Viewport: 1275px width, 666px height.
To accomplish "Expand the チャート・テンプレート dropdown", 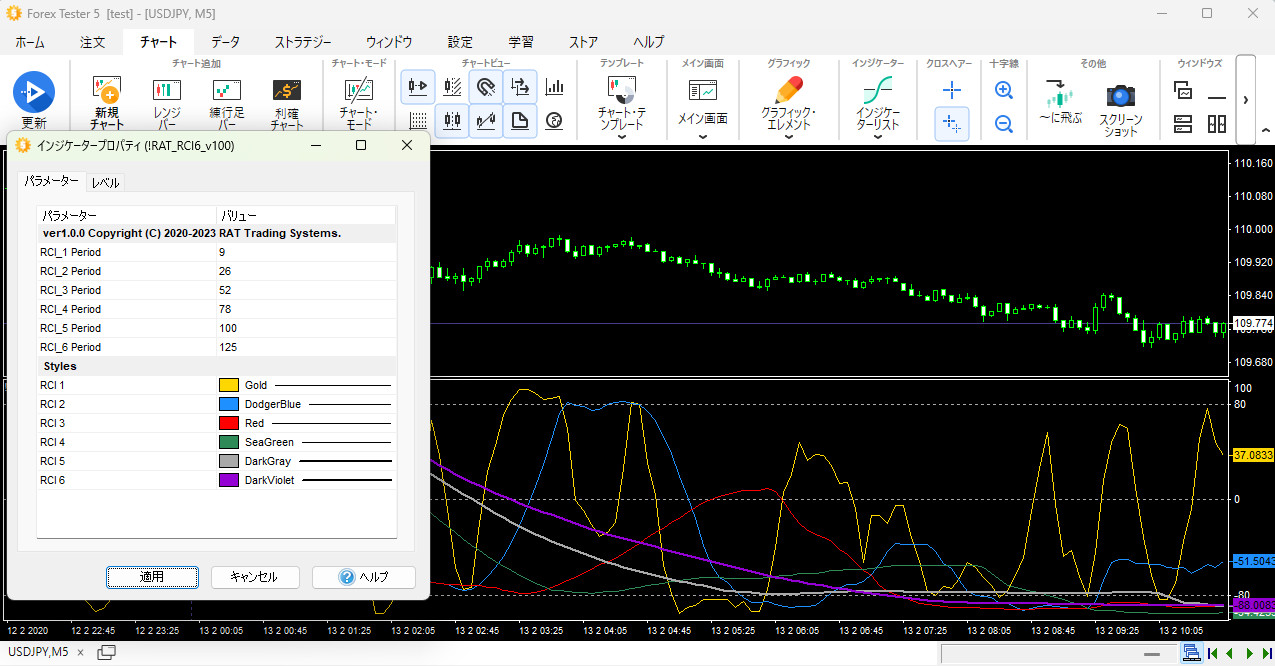I will tap(622, 137).
